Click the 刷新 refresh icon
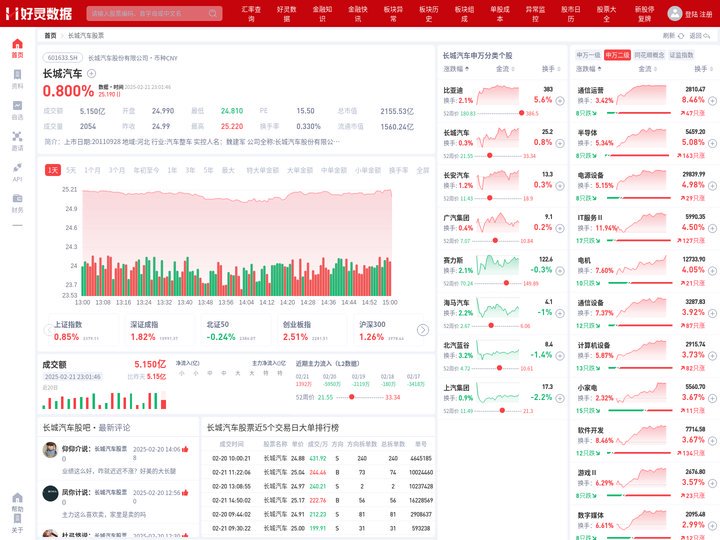 [681, 36]
